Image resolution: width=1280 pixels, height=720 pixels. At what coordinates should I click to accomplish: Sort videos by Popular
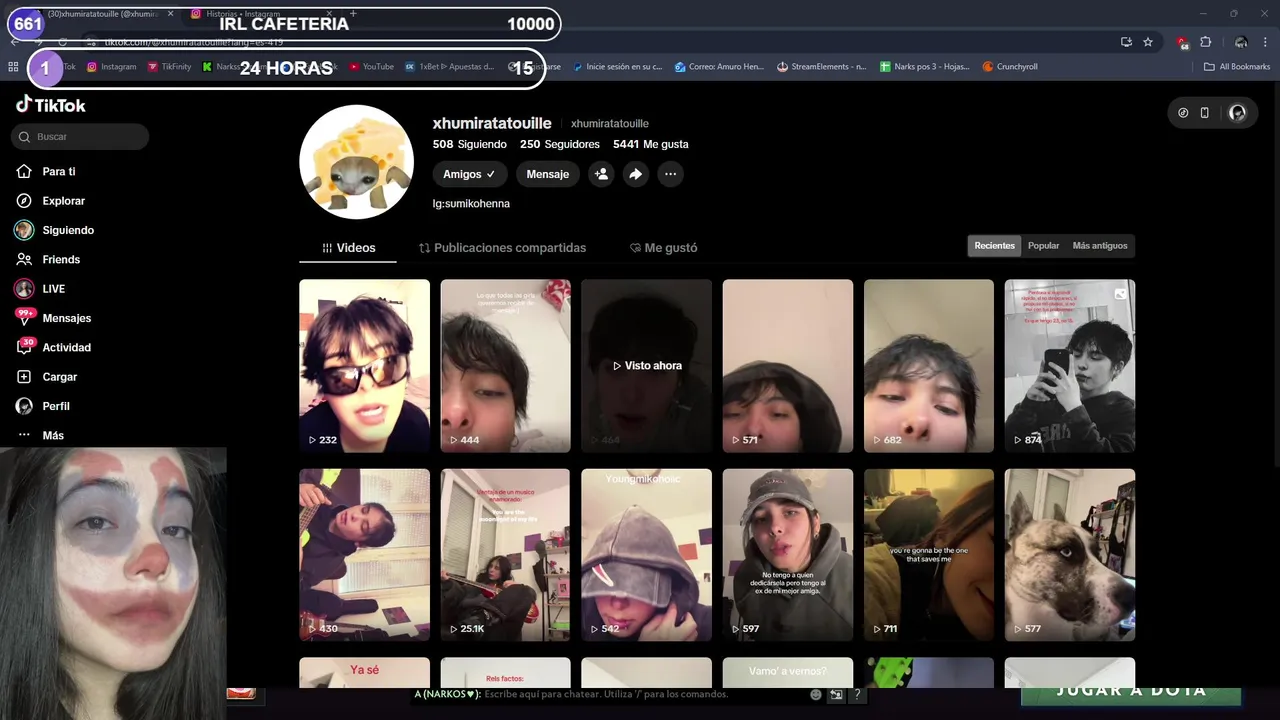point(1043,246)
